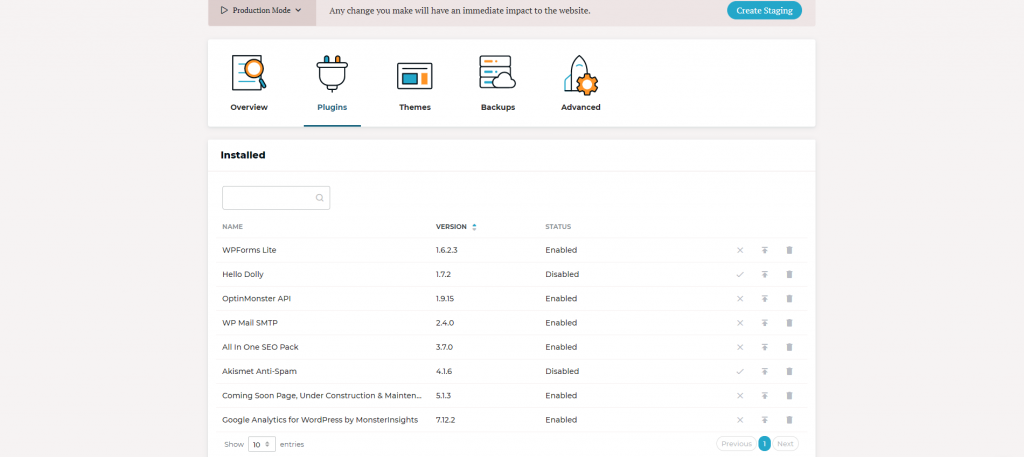Focus the installed plugins search field
Image resolution: width=1024 pixels, height=457 pixels.
[276, 198]
